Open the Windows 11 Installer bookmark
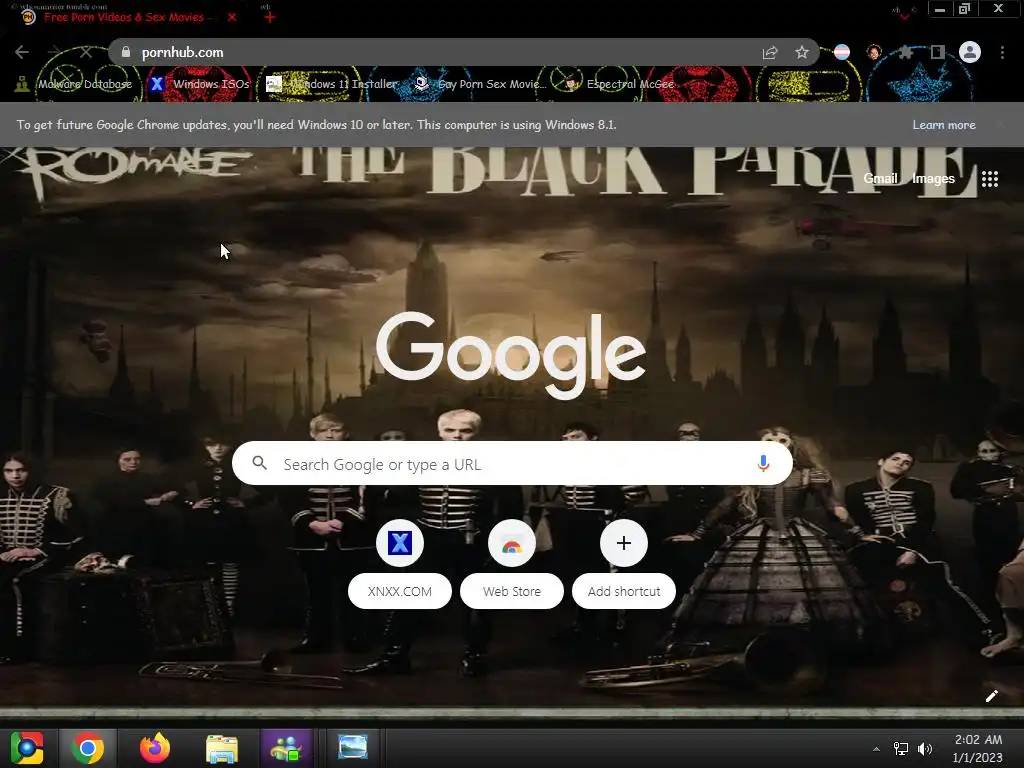Viewport: 1024px width, 768px height. pyautogui.click(x=332, y=84)
